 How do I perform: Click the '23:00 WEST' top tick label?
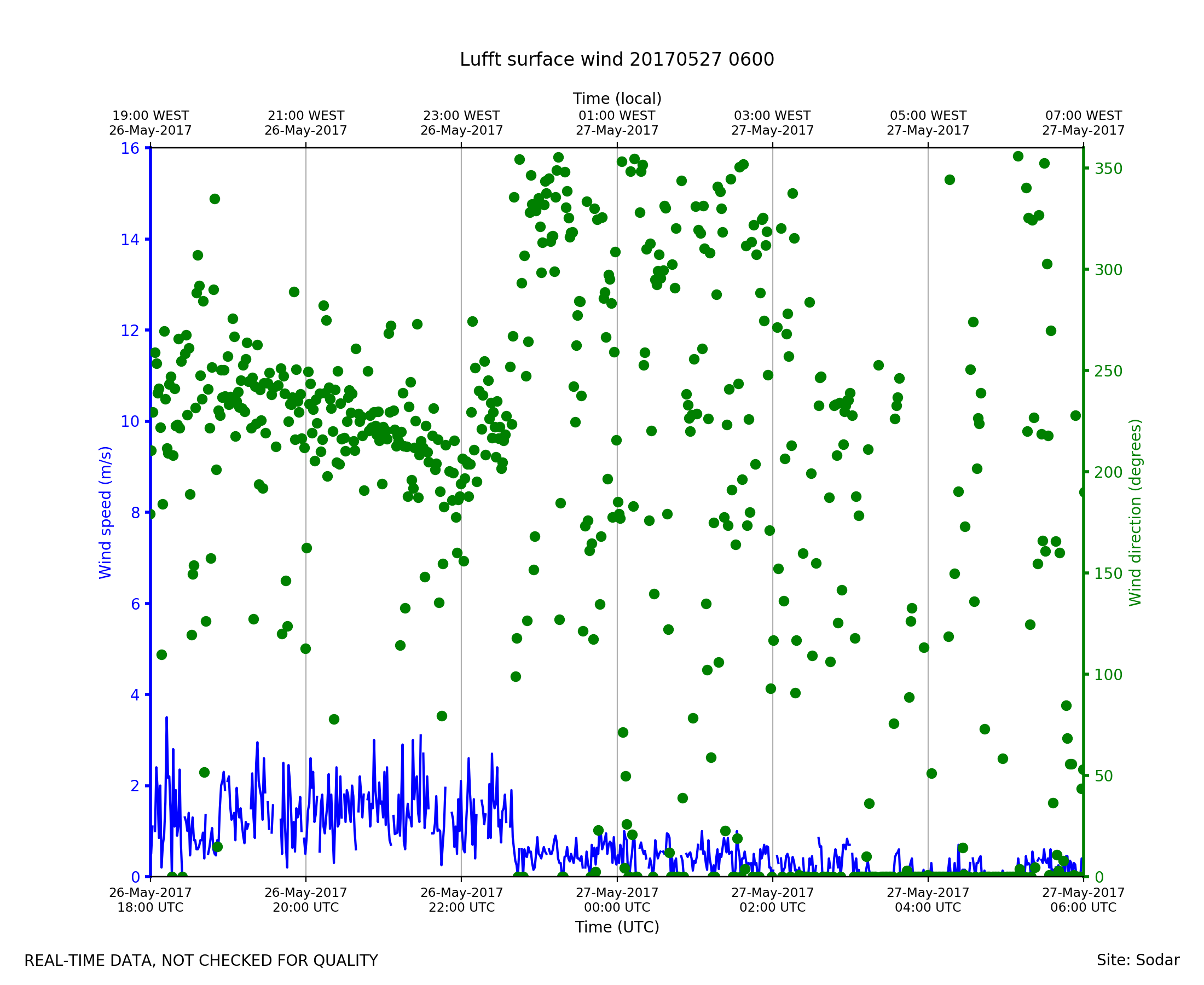461,116
